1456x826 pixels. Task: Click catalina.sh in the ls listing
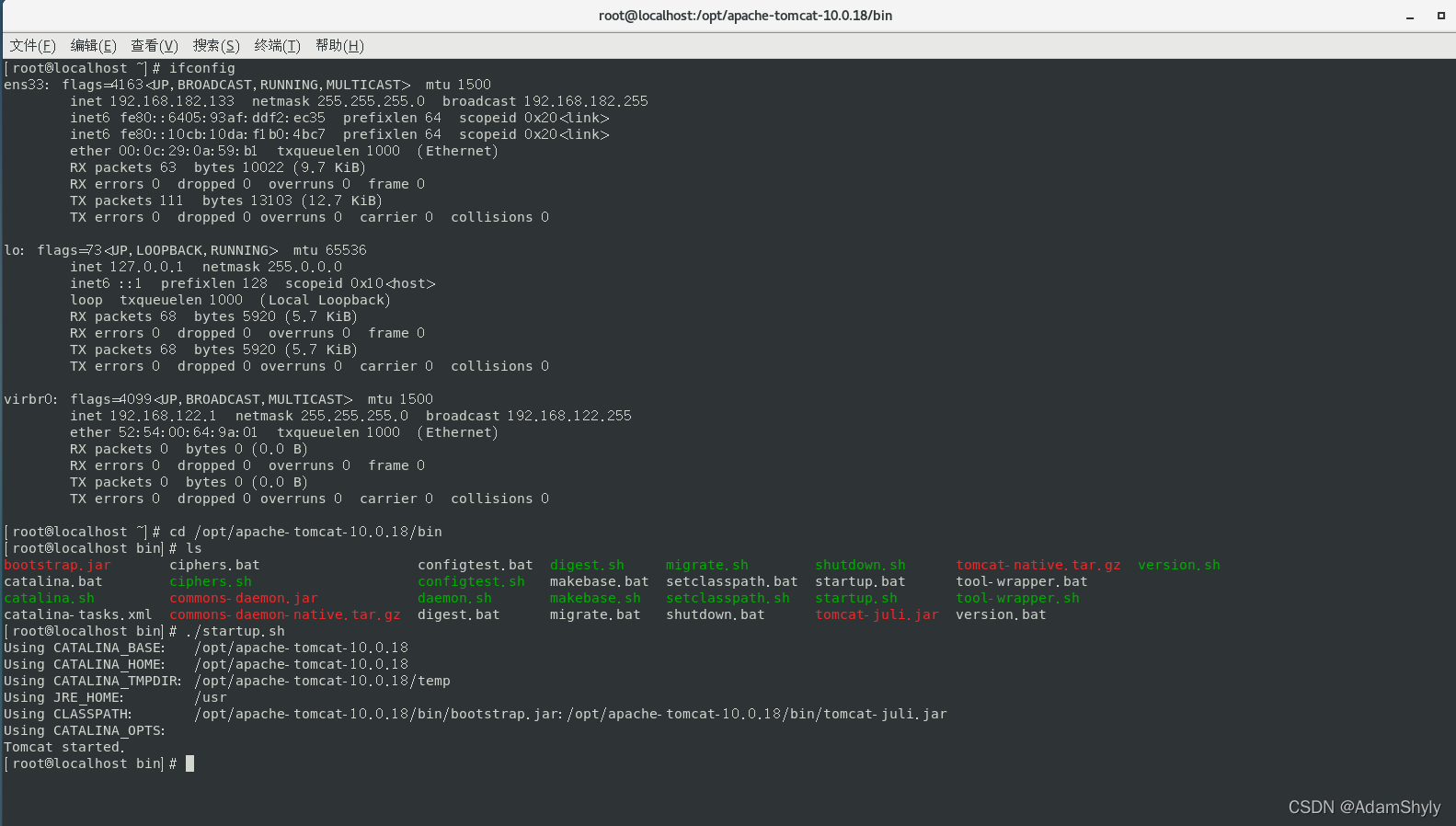pyautogui.click(x=49, y=598)
